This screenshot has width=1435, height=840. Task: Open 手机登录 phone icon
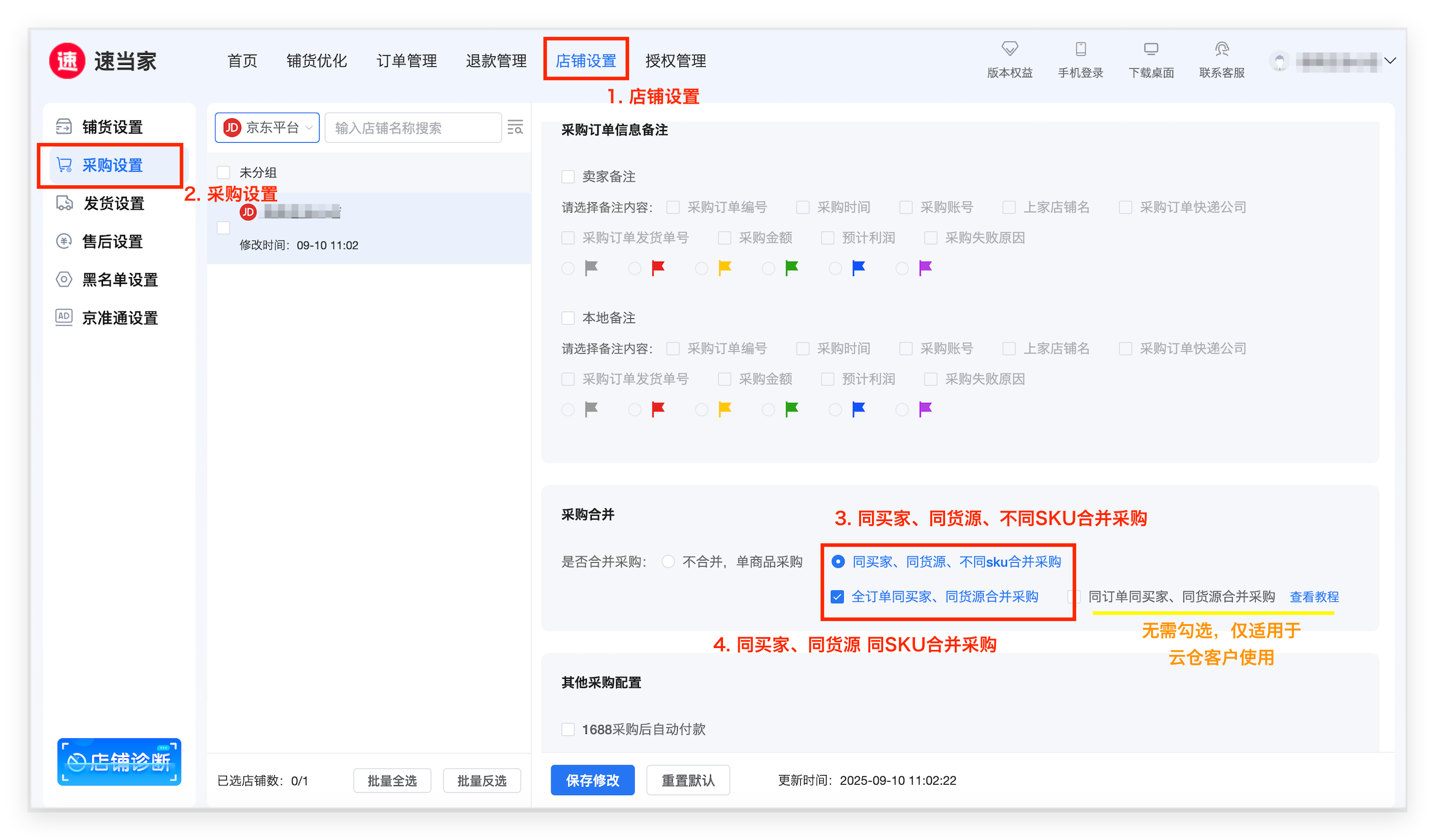(x=1081, y=49)
